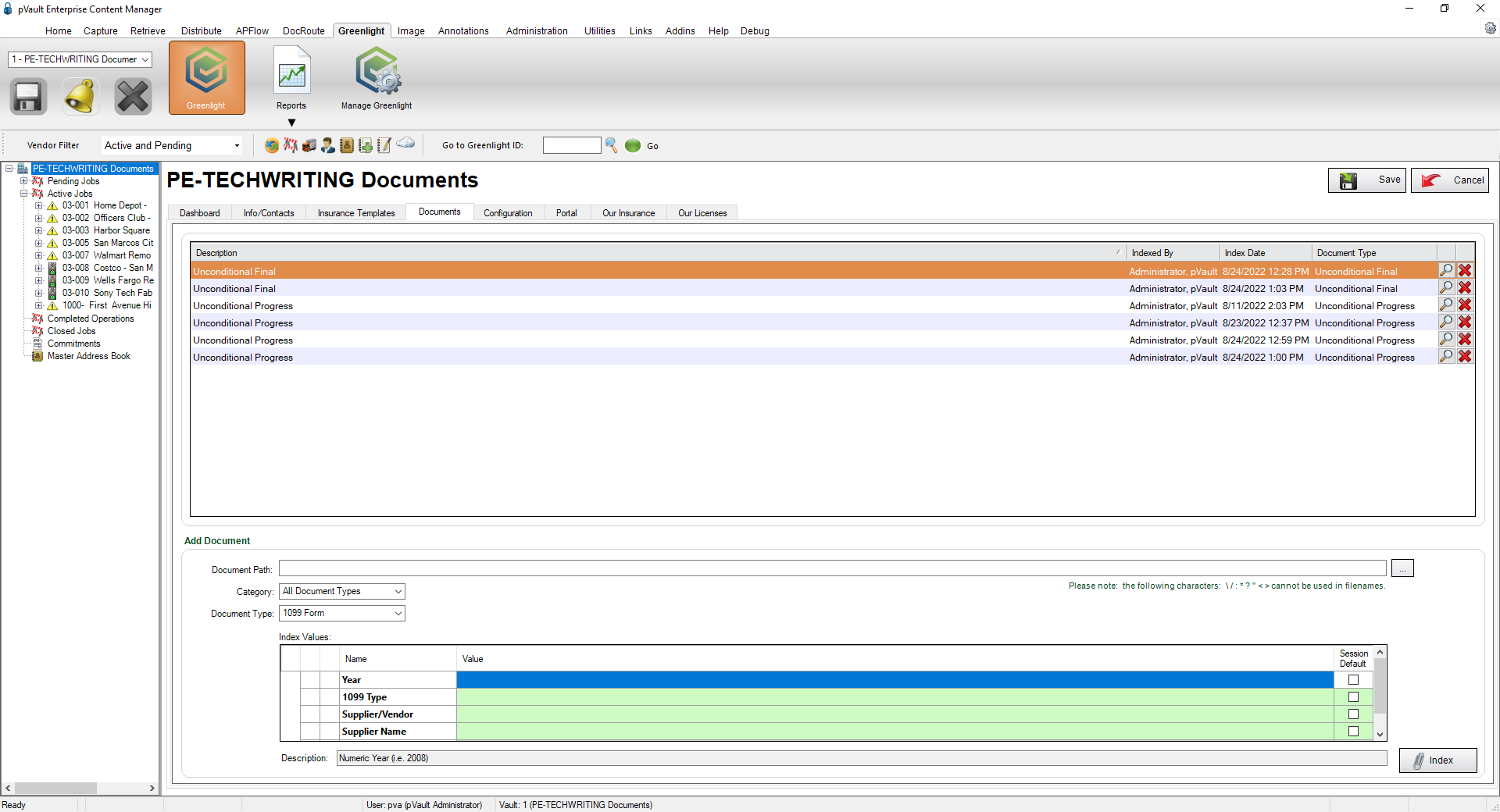This screenshot has width=1500, height=812.
Task: Open the Manage Greenlight gear icon
Action: (377, 77)
